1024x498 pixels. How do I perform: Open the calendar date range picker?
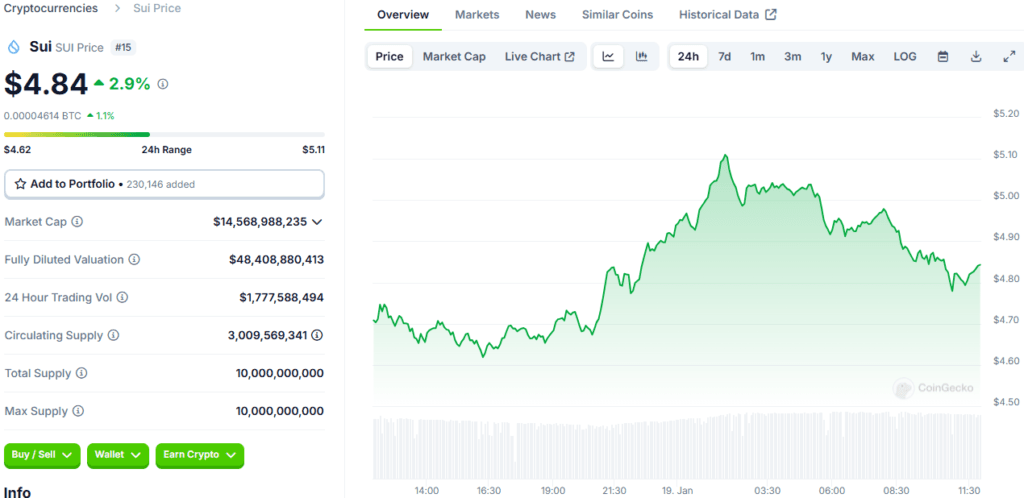coord(943,57)
